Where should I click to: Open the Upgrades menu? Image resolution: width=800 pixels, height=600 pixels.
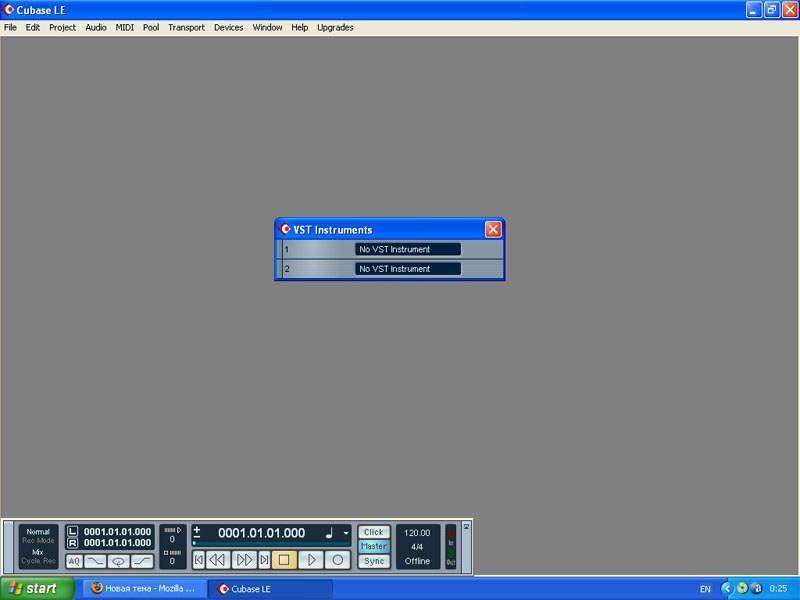(335, 28)
